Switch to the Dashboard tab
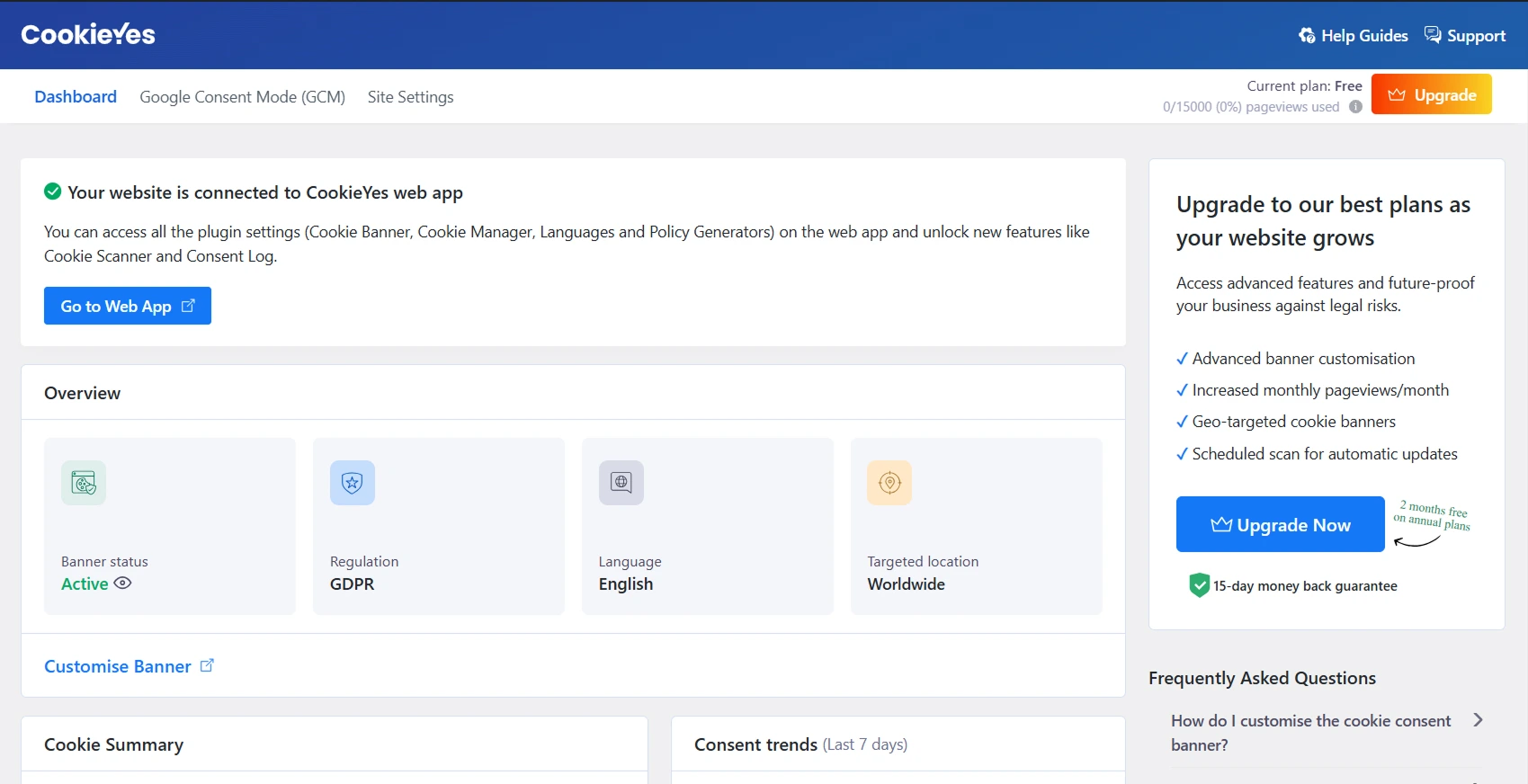Screen dimensions: 1528x784 tap(76, 96)
